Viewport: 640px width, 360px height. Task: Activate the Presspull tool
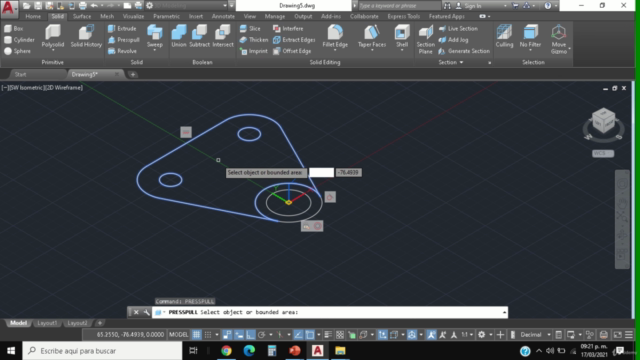[x=124, y=40]
